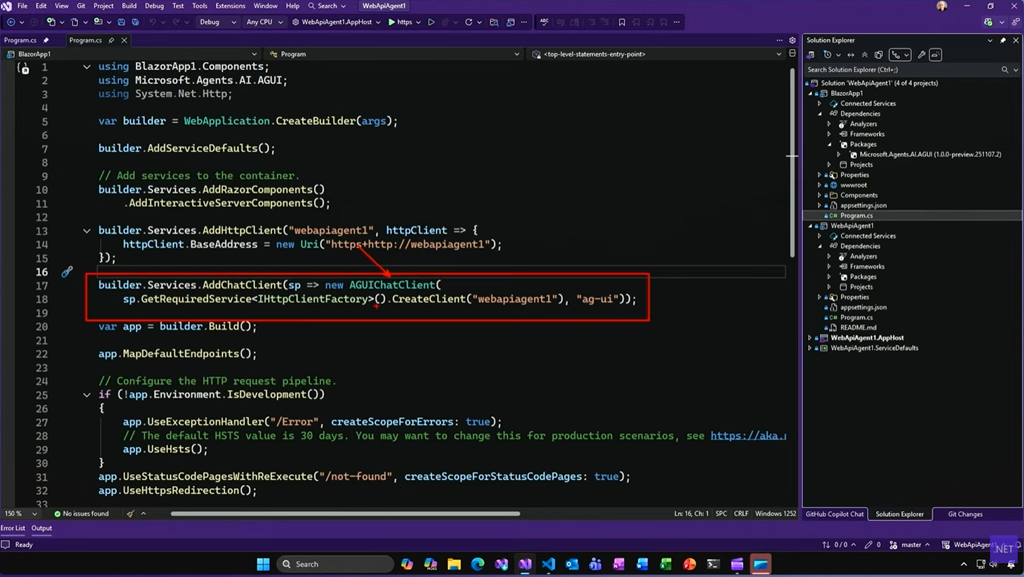Viewport: 1024px width, 577px height.
Task: Toggle pin on the active Program.cs tab
Action: (111, 40)
